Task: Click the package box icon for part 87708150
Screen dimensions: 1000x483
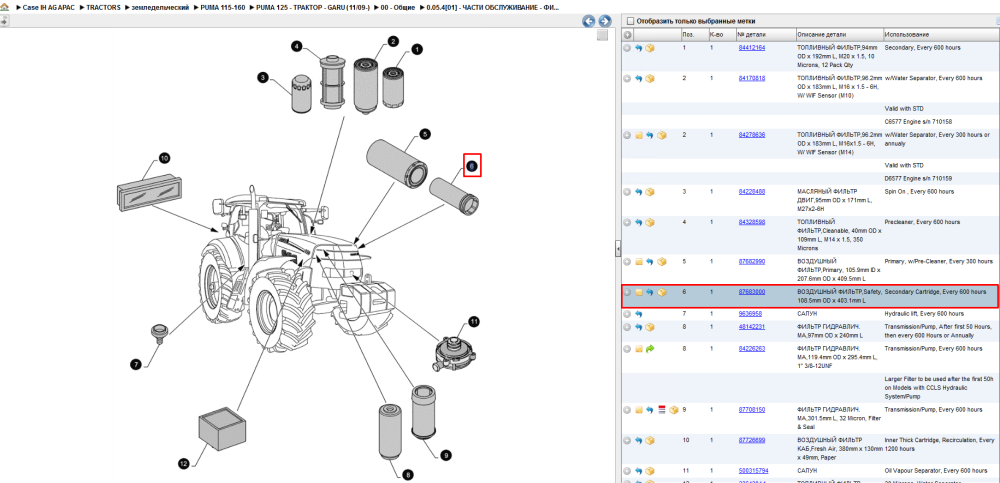Action: [673, 410]
